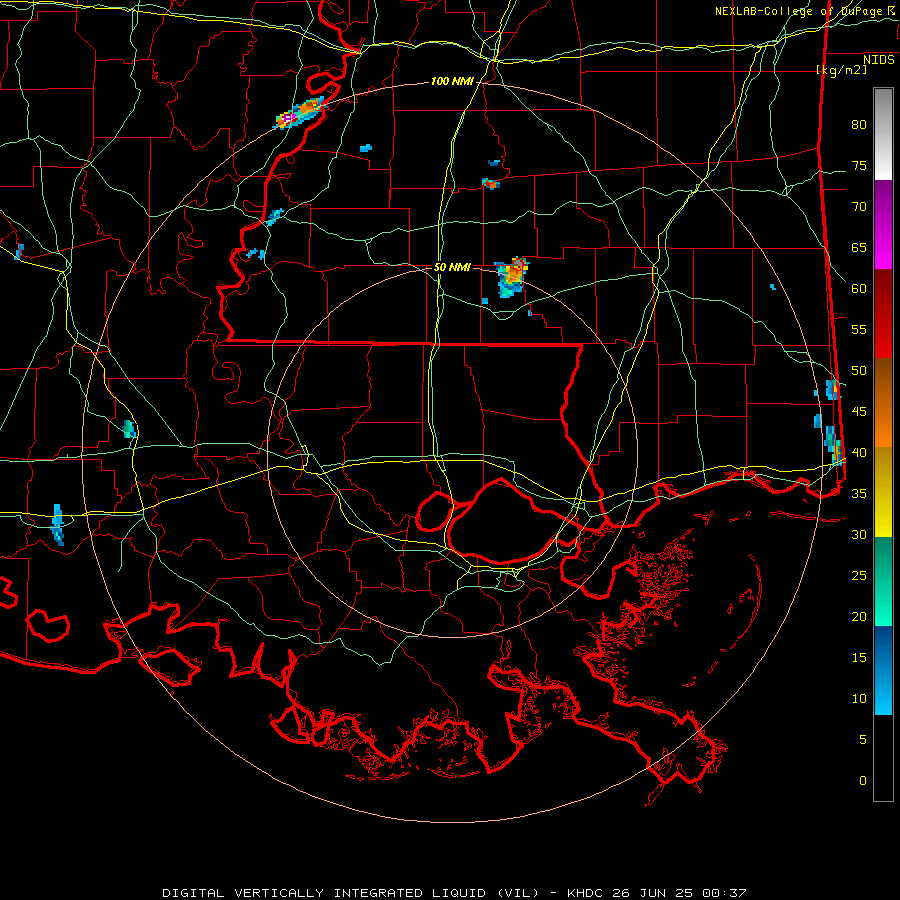Click the yellow segment of the color scale

point(883,492)
